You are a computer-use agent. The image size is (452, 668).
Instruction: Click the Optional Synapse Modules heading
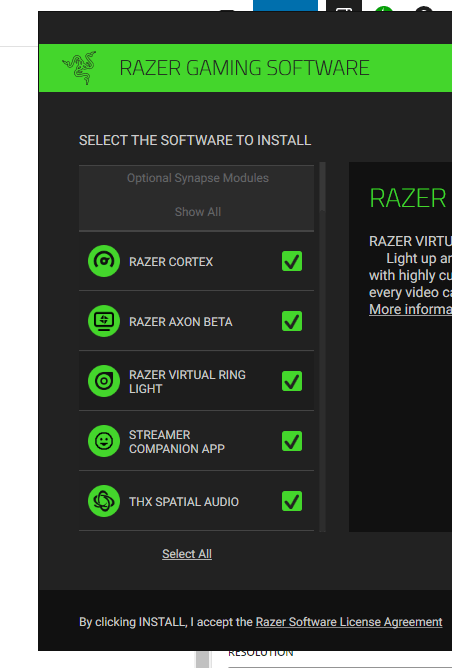(x=198, y=178)
